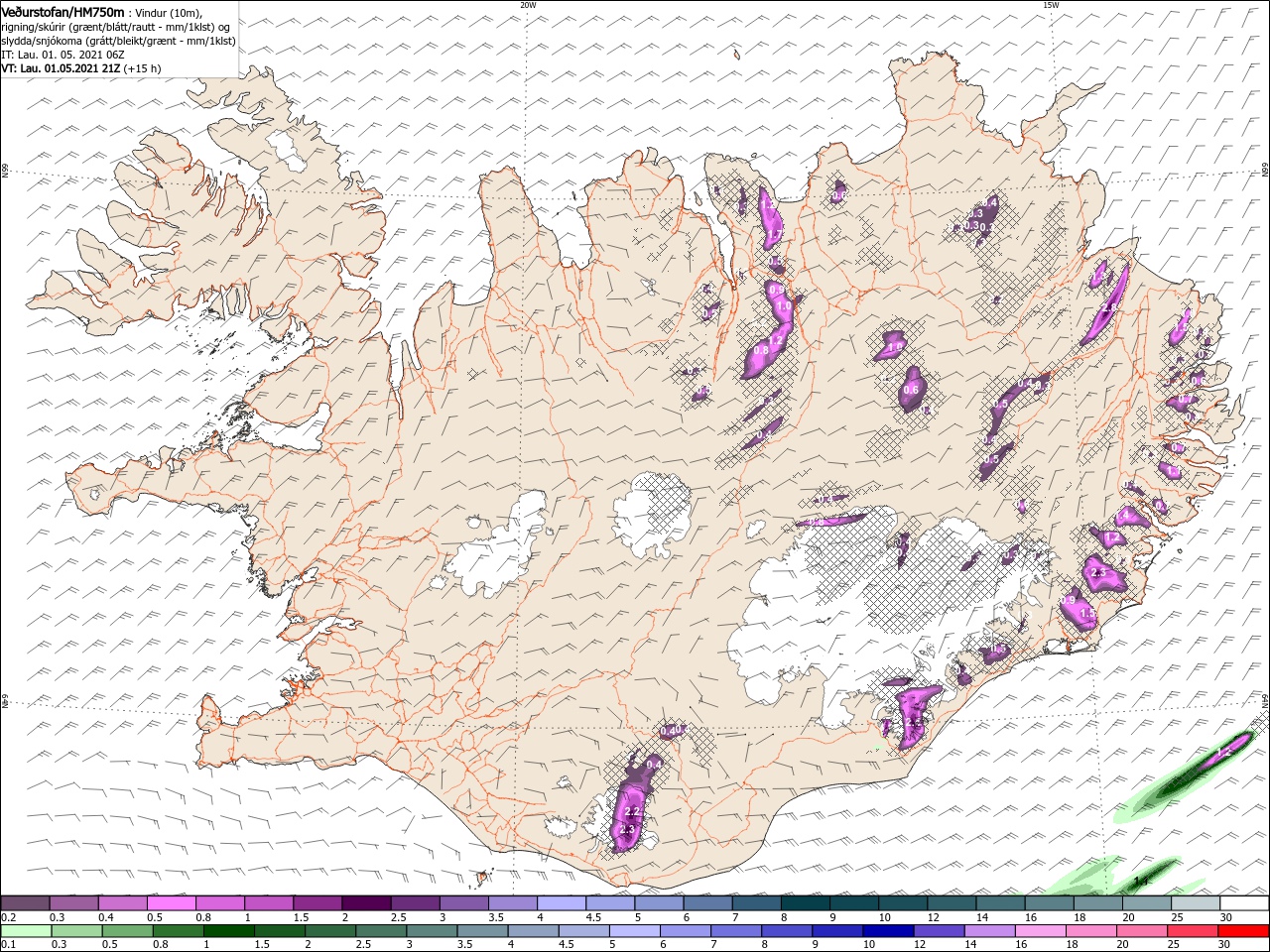Click the '20W' longitude label
Screen dimensions: 1270x952
(x=528, y=5)
